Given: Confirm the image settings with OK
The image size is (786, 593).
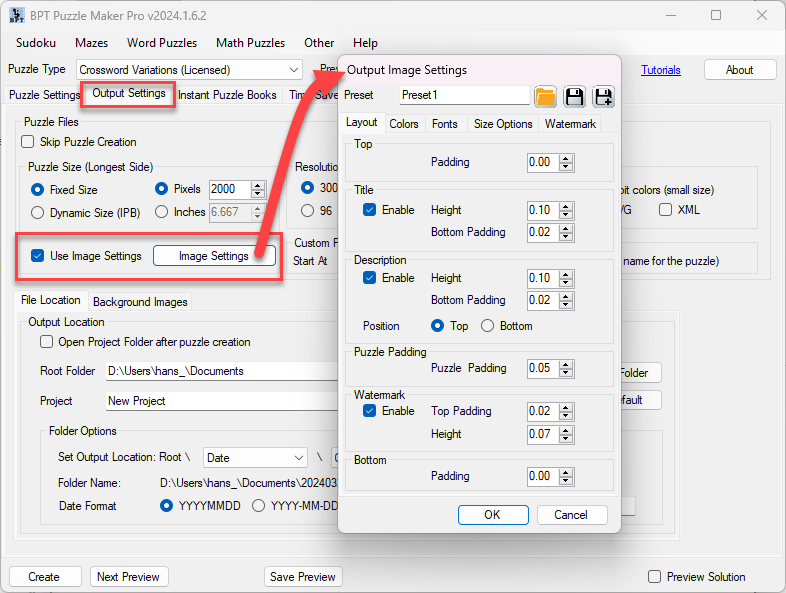Looking at the screenshot, I should (492, 515).
